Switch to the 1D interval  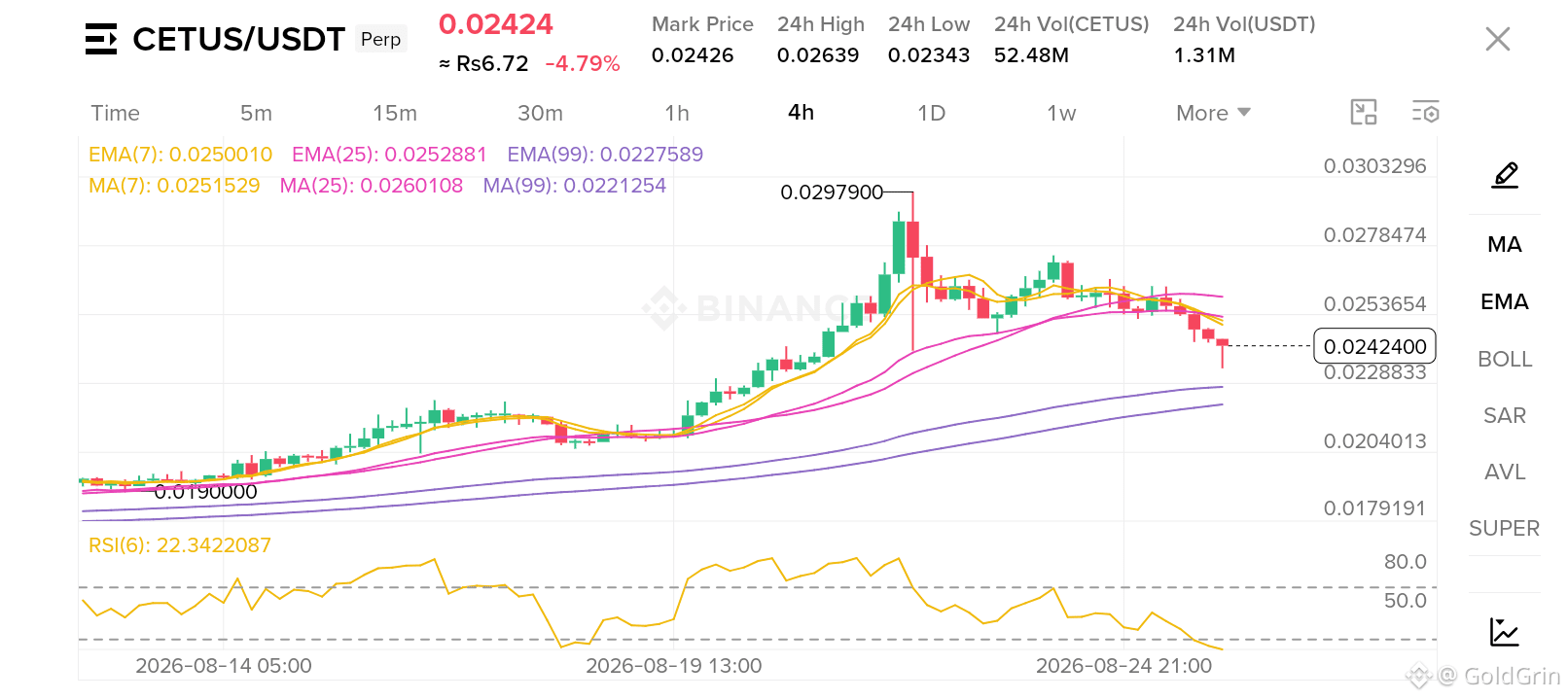[931, 113]
